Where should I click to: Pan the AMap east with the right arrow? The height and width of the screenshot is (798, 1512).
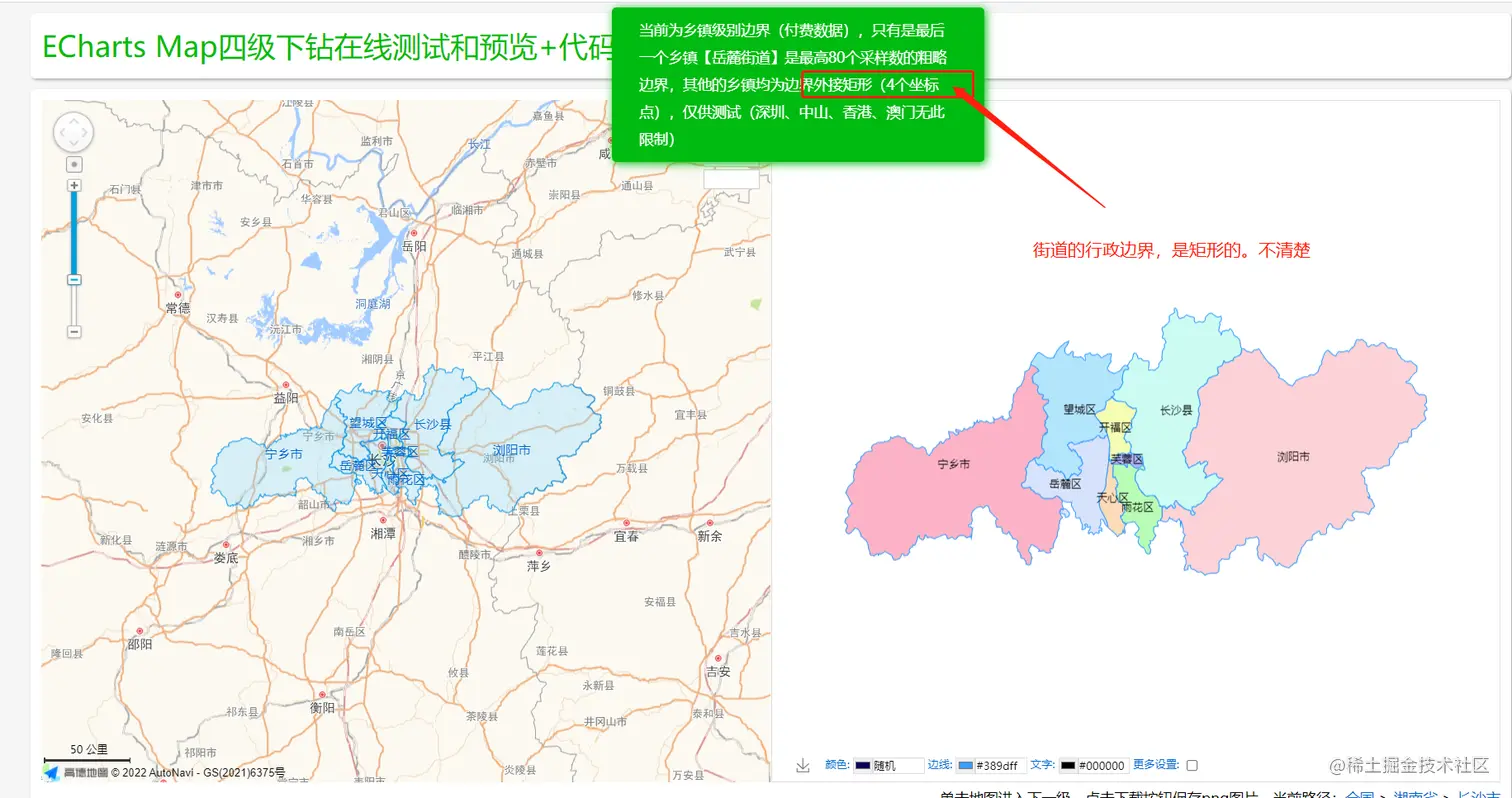[86, 133]
